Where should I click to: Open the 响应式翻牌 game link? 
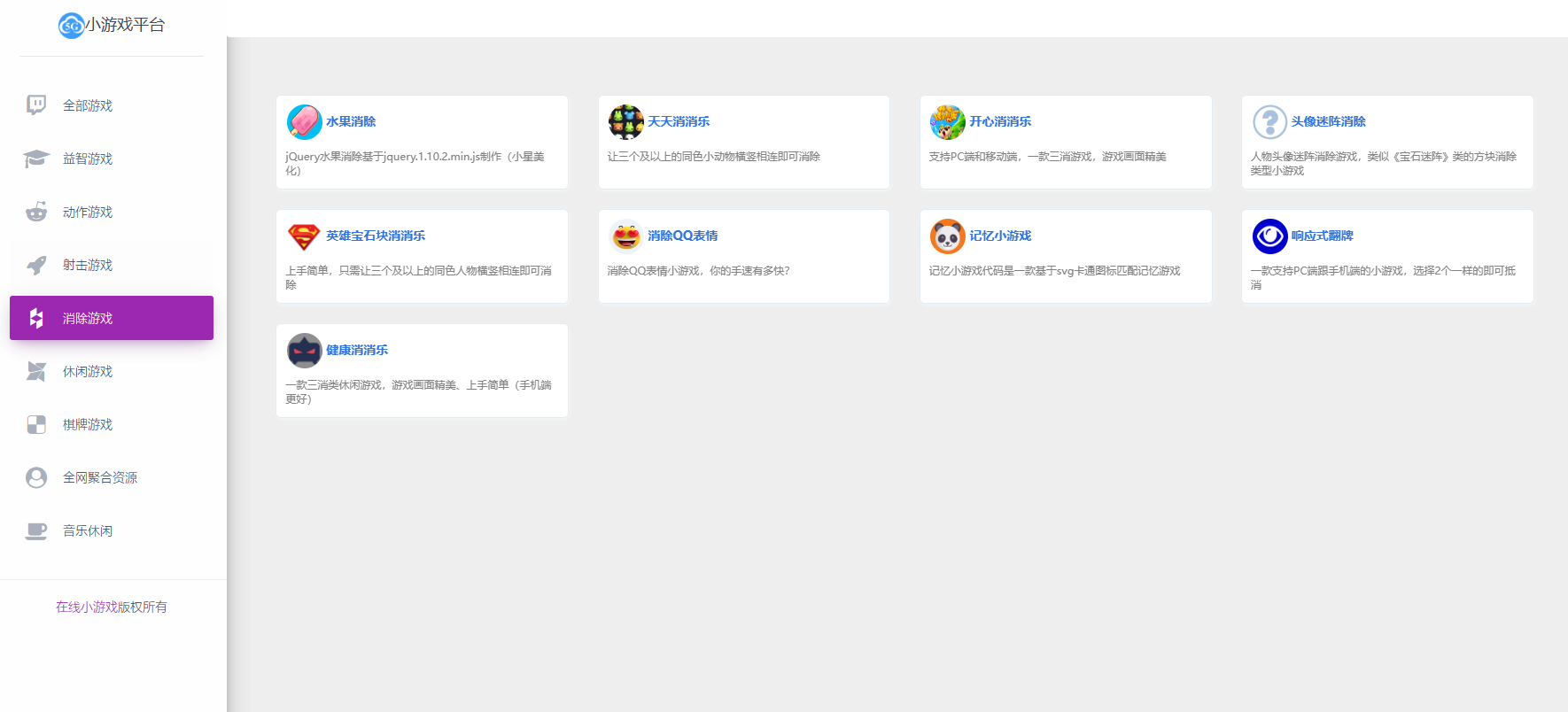pos(1322,236)
